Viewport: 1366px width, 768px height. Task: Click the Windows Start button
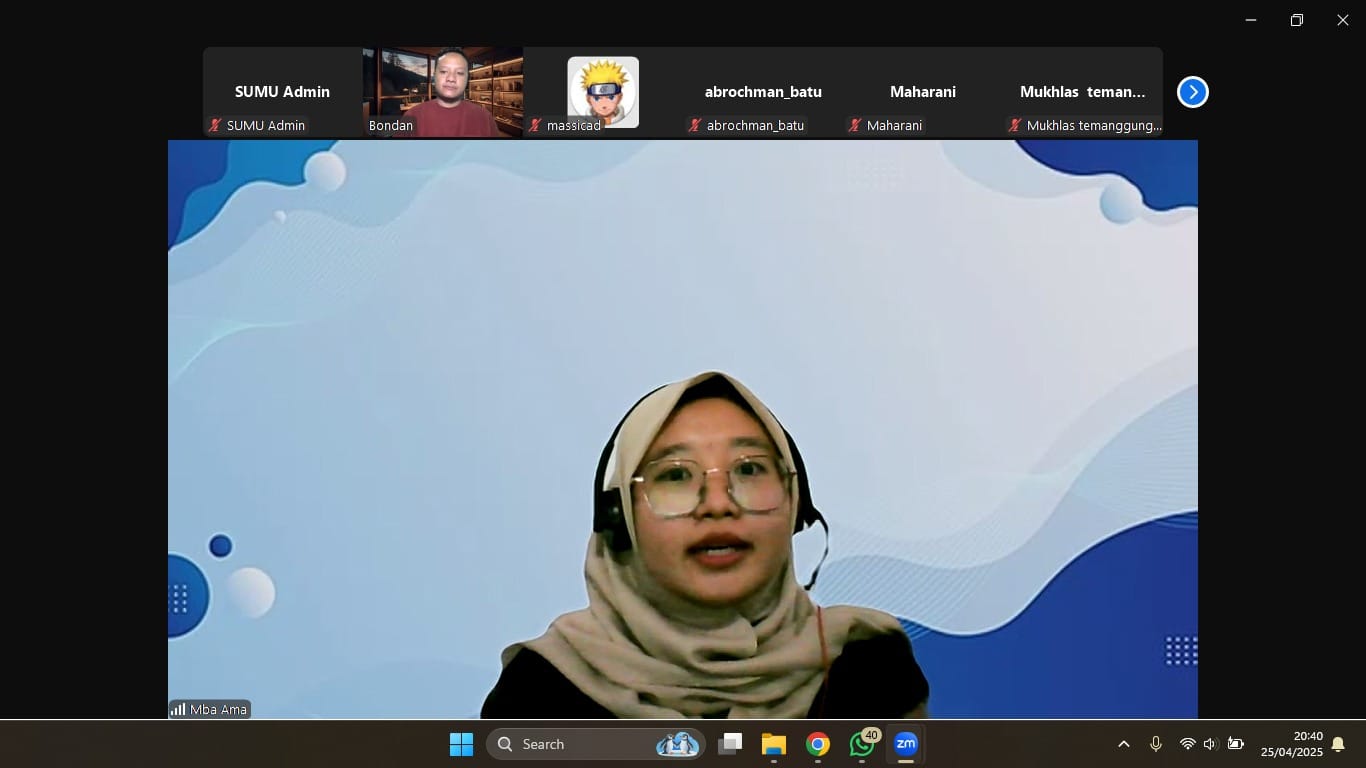461,744
